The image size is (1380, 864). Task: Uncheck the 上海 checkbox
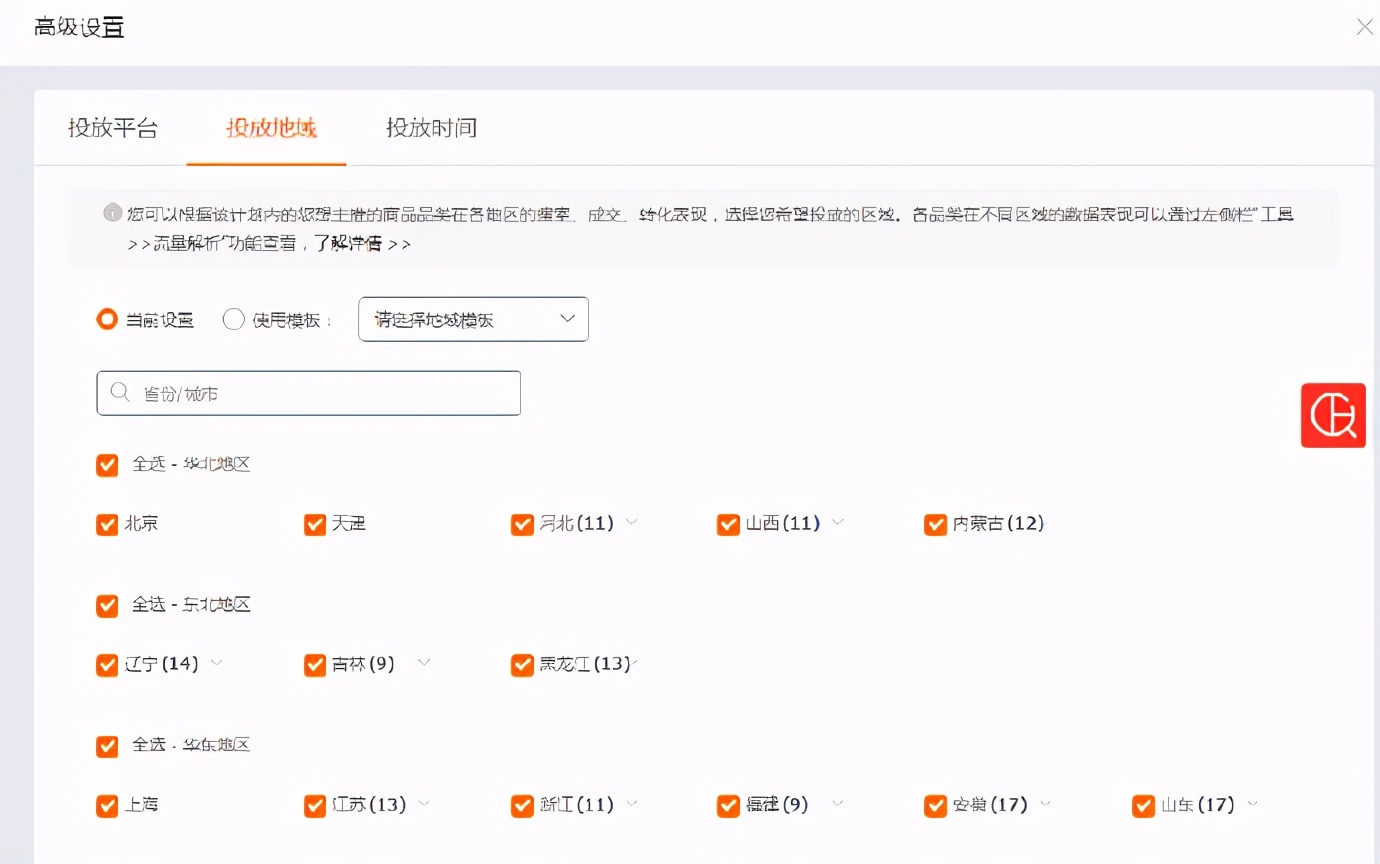pos(107,805)
